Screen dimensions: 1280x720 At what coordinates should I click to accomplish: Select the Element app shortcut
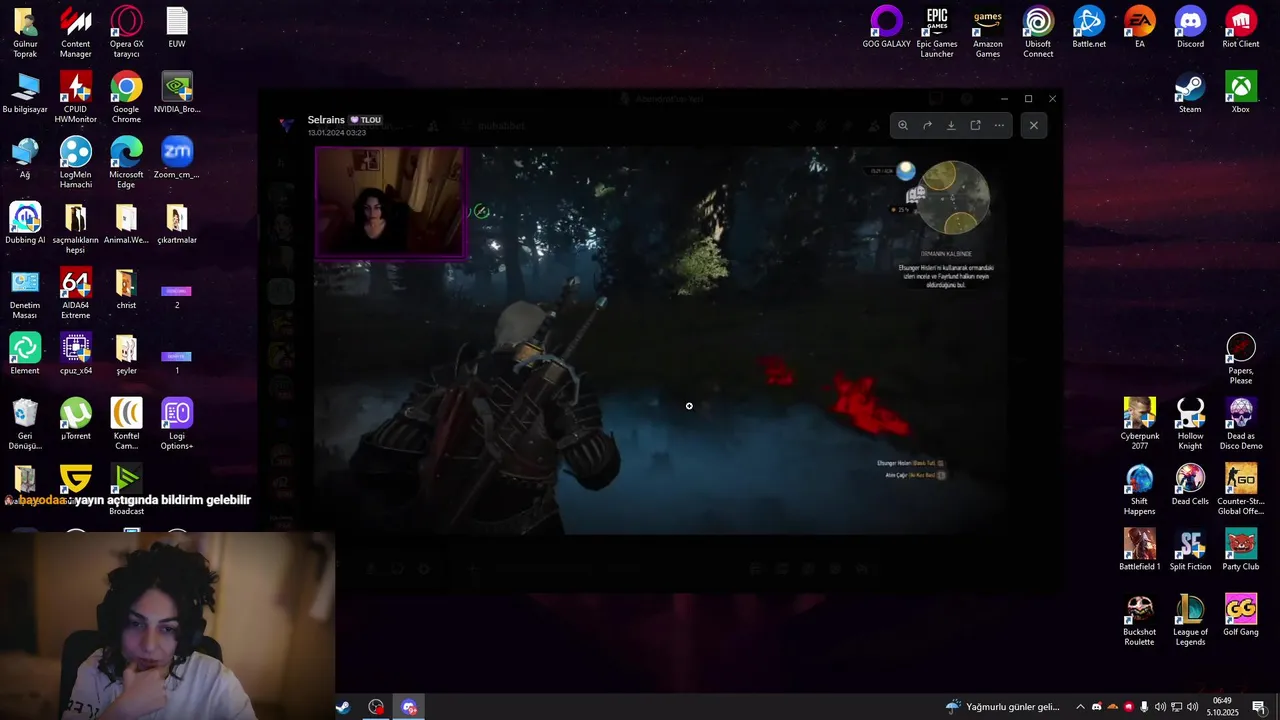pyautogui.click(x=25, y=354)
